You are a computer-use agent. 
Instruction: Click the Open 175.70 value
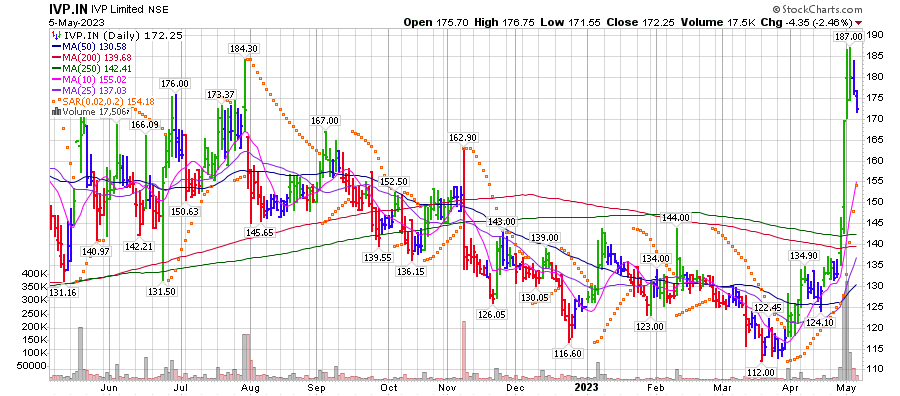[x=437, y=22]
